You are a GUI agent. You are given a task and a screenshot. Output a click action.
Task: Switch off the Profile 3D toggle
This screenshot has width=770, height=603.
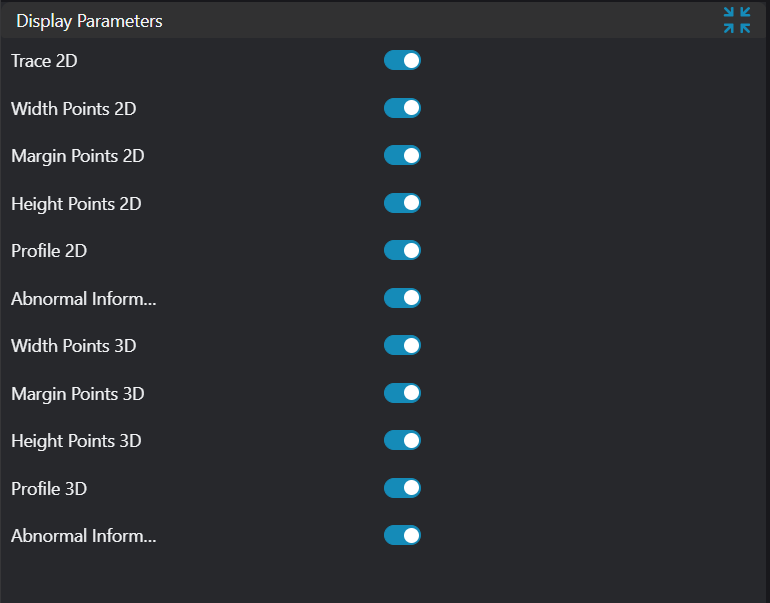point(402,488)
